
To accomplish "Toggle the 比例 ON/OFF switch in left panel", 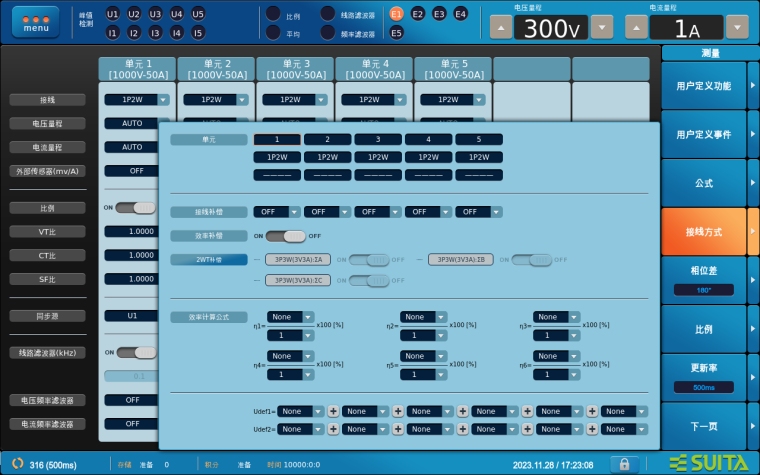I will point(136,208).
